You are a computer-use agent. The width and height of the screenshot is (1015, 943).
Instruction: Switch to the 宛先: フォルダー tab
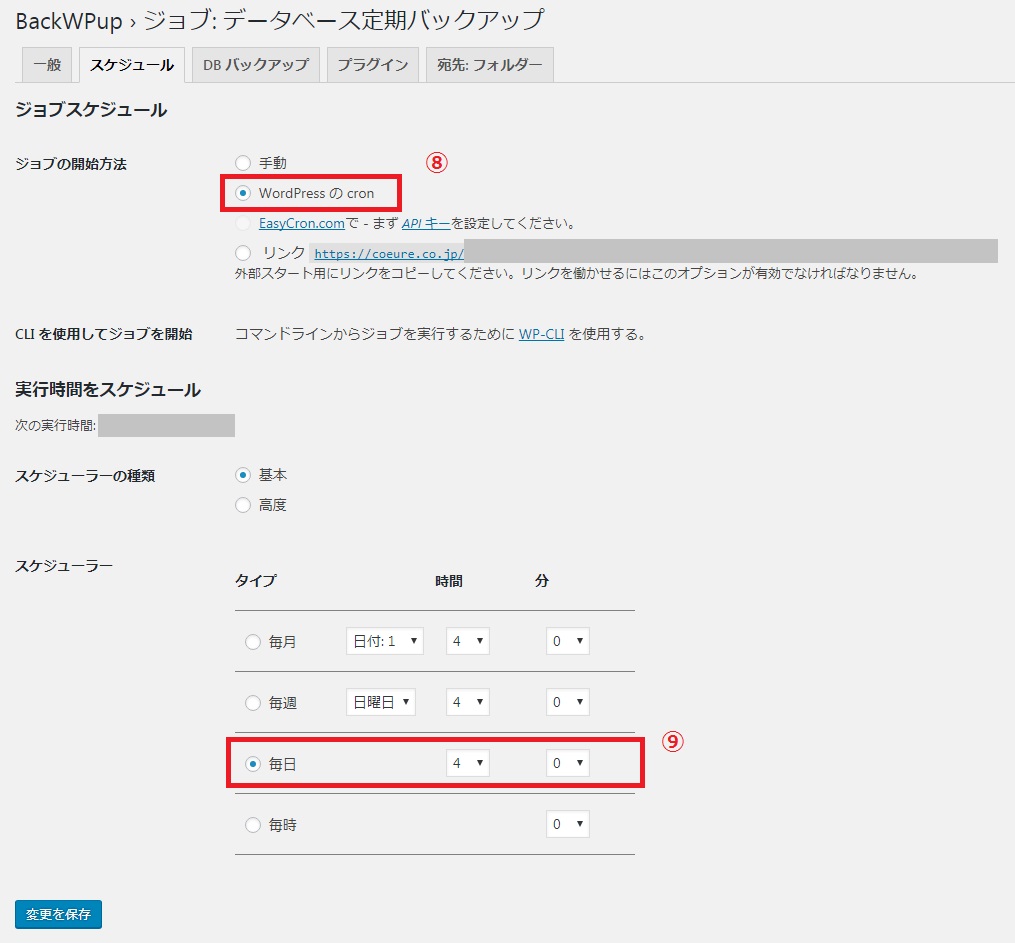click(489, 65)
